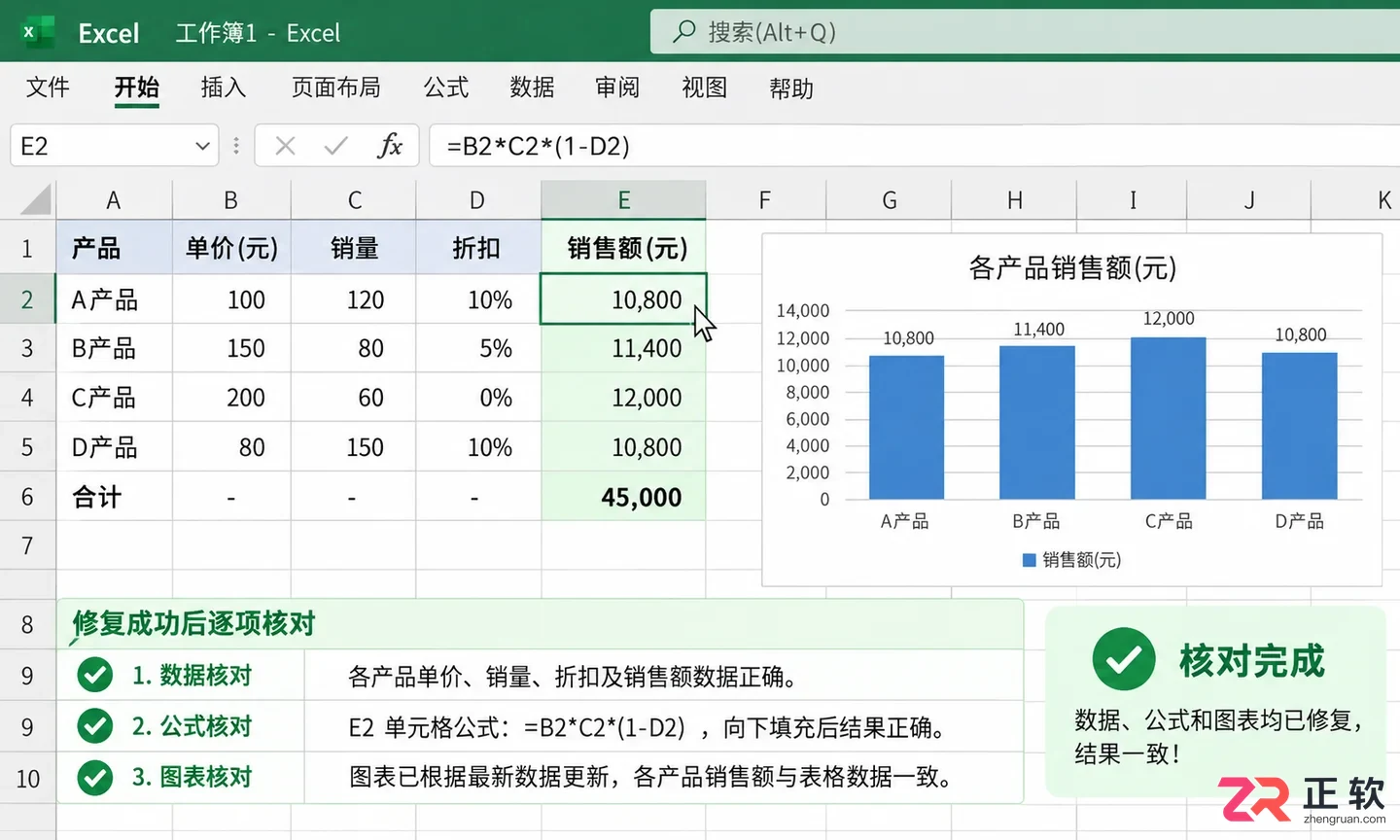
Task: Open the 数据 ribbon tab
Action: [532, 87]
